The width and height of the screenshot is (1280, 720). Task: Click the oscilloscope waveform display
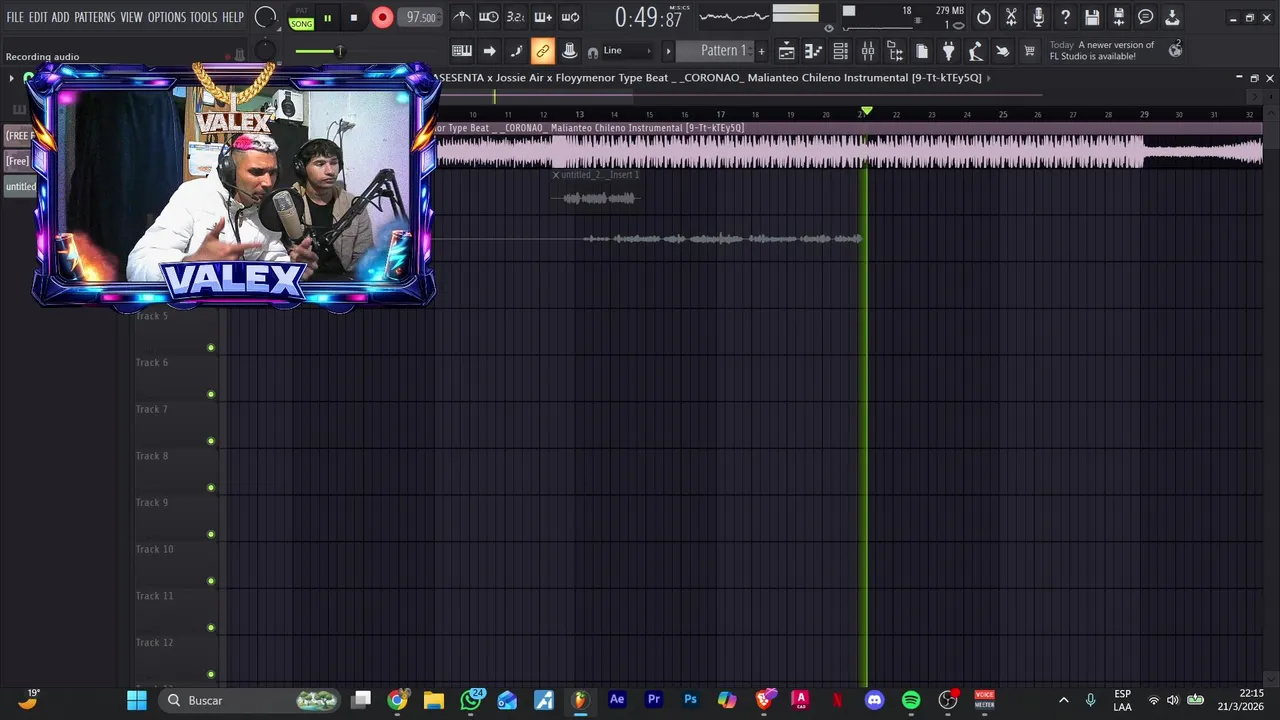734,17
